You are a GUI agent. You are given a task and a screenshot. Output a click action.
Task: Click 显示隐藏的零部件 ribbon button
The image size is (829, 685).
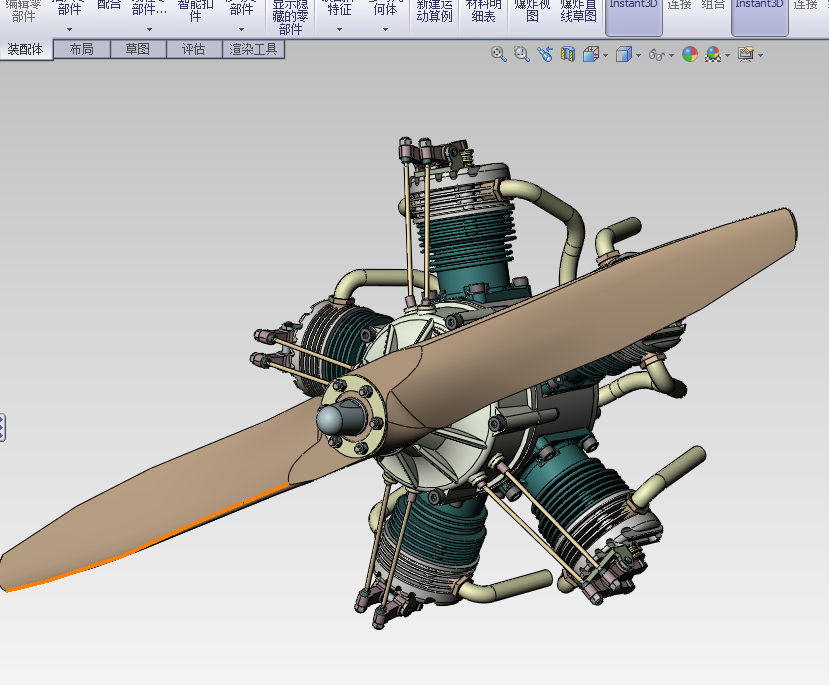point(290,17)
